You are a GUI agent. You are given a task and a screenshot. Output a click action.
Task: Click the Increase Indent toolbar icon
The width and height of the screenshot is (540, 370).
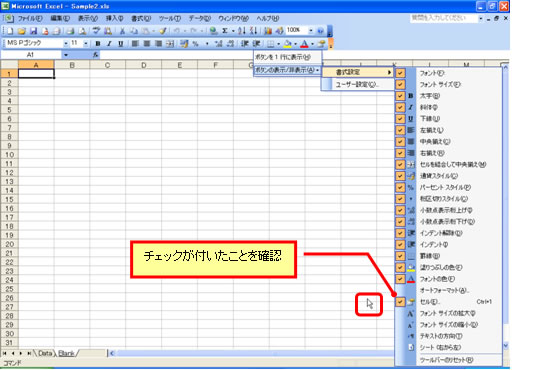[x=256, y=44]
